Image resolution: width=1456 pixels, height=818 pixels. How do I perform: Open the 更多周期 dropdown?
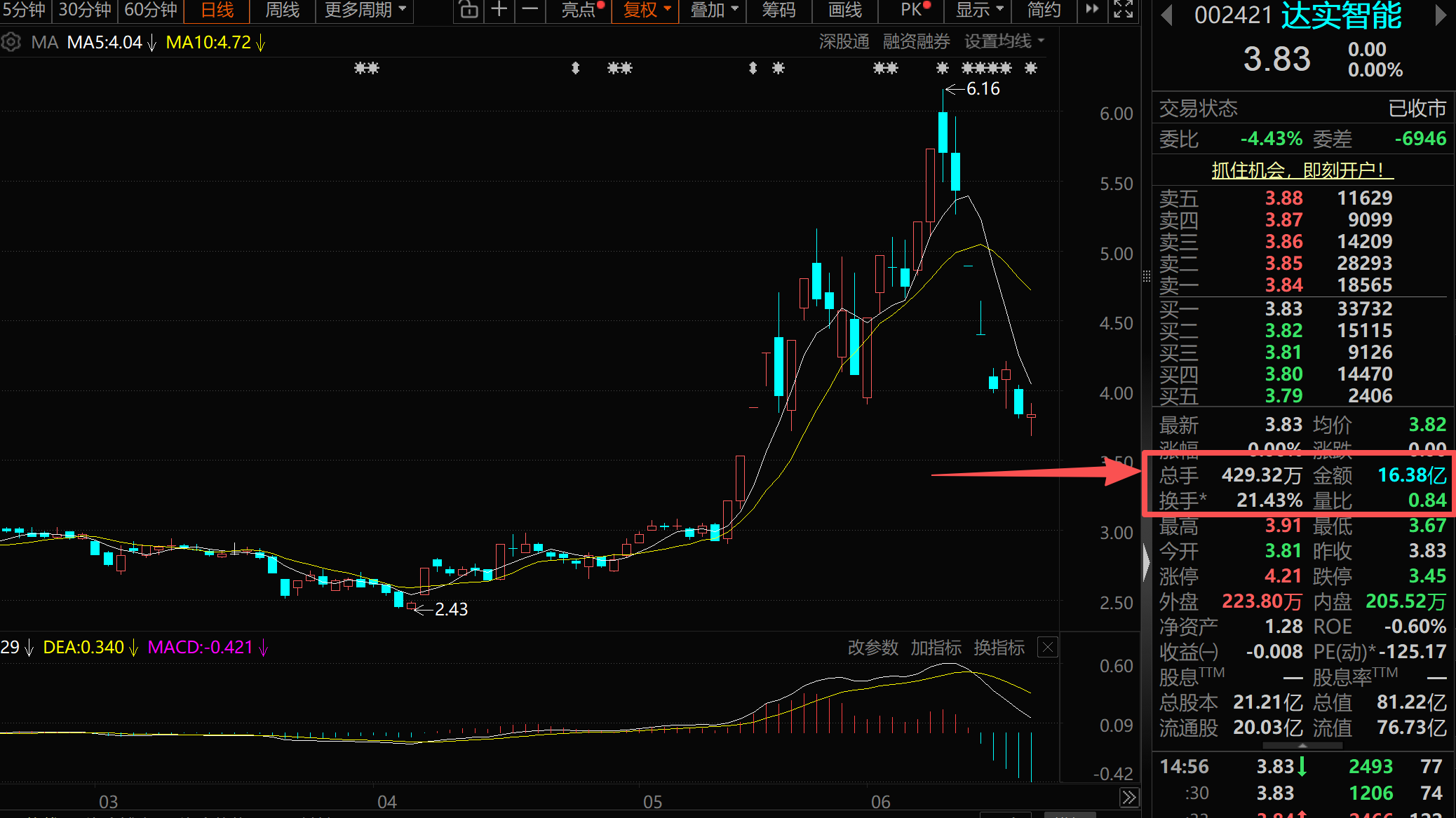[365, 10]
